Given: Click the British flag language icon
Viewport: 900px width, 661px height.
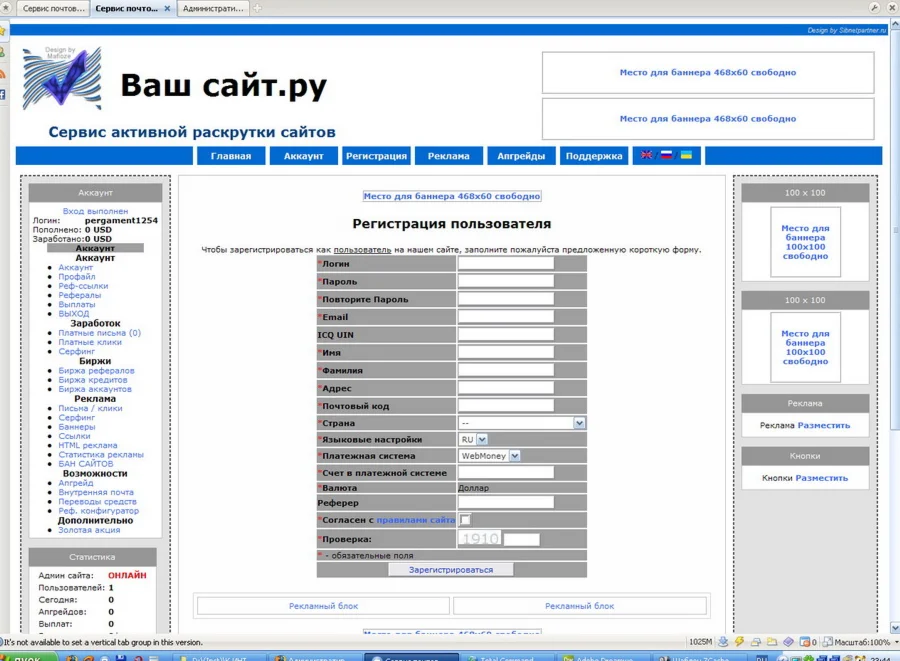Looking at the screenshot, I should click(x=646, y=155).
